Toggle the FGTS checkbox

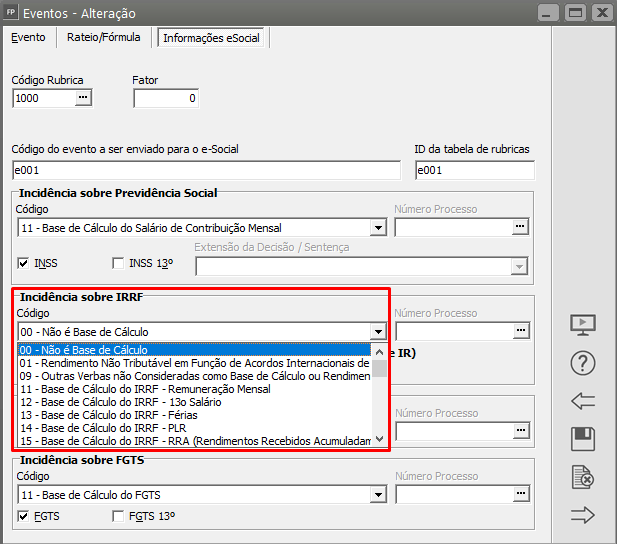(x=23, y=516)
